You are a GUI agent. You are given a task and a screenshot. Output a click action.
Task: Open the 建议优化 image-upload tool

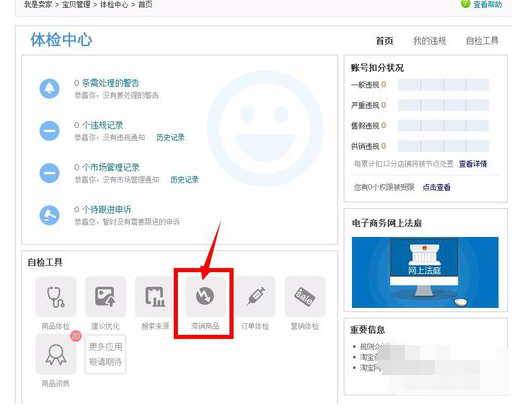coord(106,297)
